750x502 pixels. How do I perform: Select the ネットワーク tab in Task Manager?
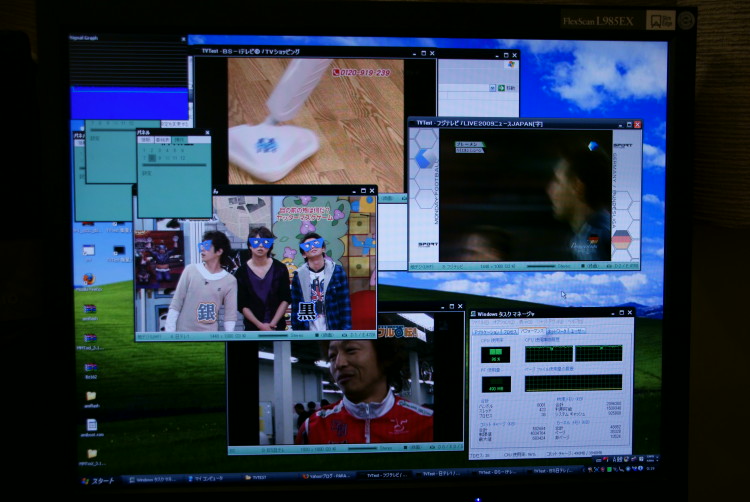pyautogui.click(x=556, y=330)
